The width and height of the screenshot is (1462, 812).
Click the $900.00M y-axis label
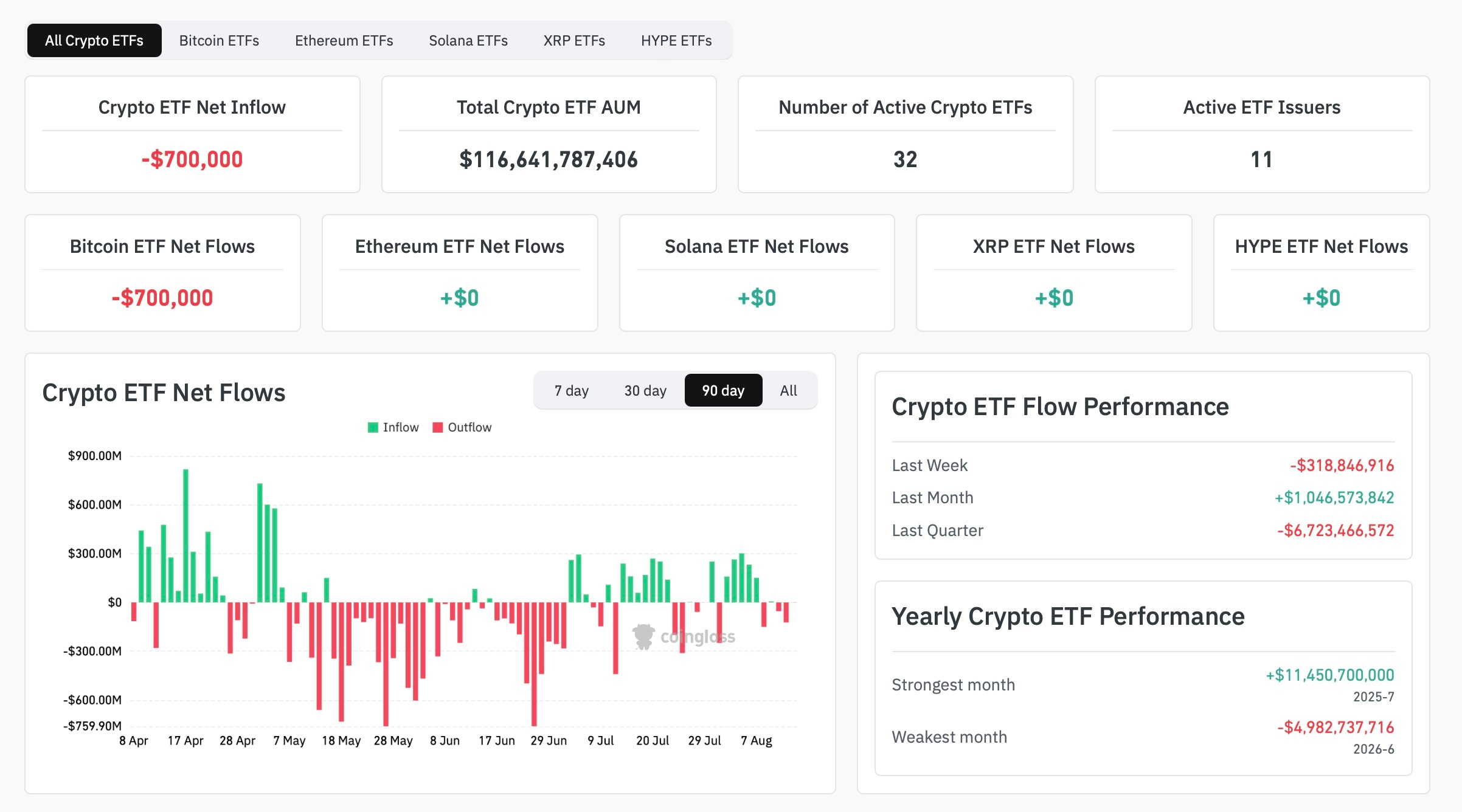coord(94,456)
